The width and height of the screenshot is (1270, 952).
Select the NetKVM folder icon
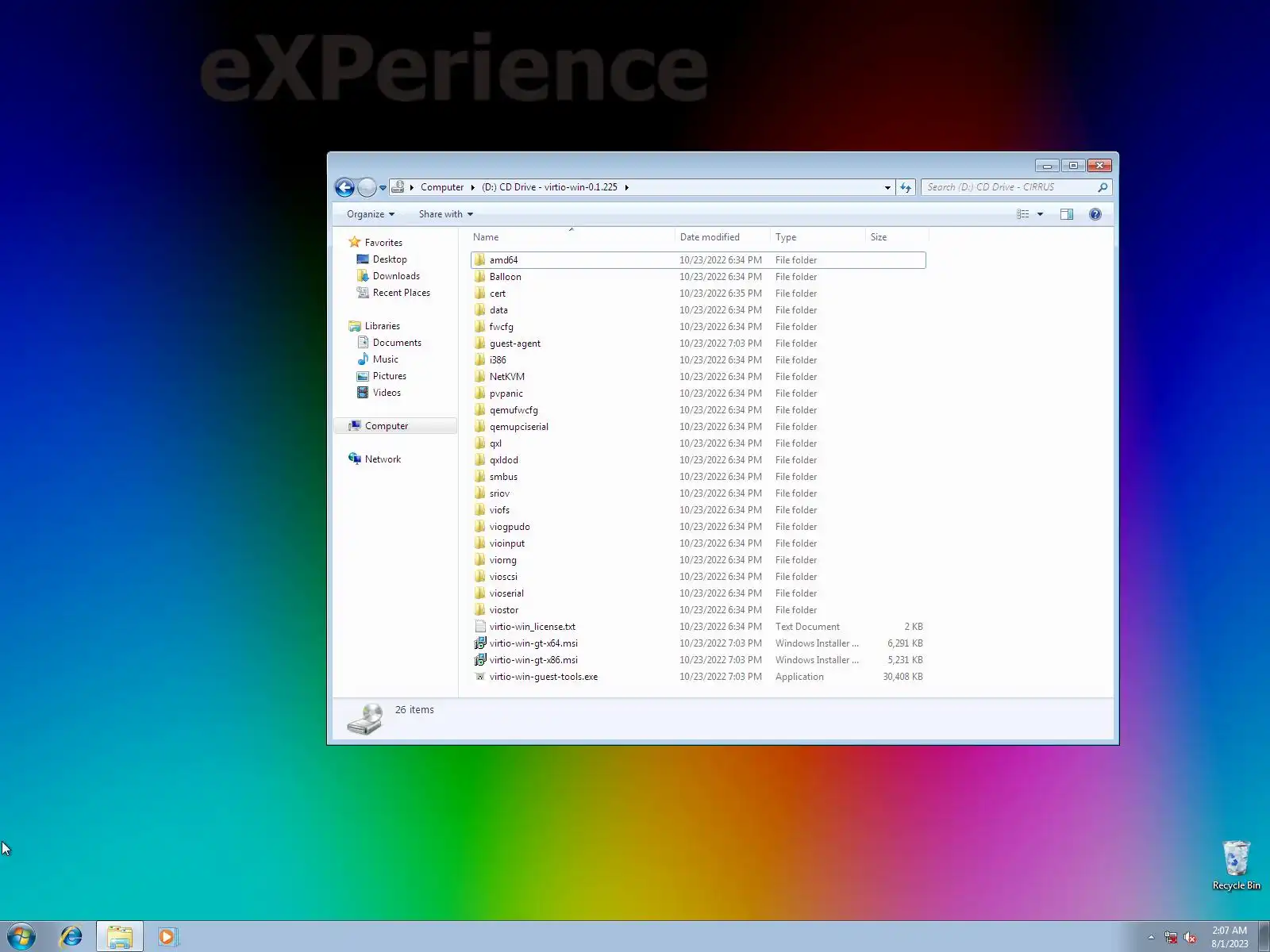pyautogui.click(x=479, y=376)
